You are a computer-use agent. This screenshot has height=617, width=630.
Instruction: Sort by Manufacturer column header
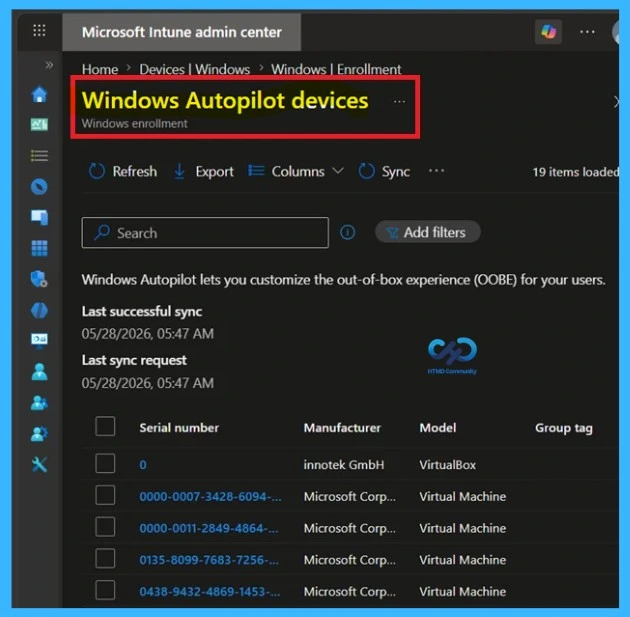342,428
